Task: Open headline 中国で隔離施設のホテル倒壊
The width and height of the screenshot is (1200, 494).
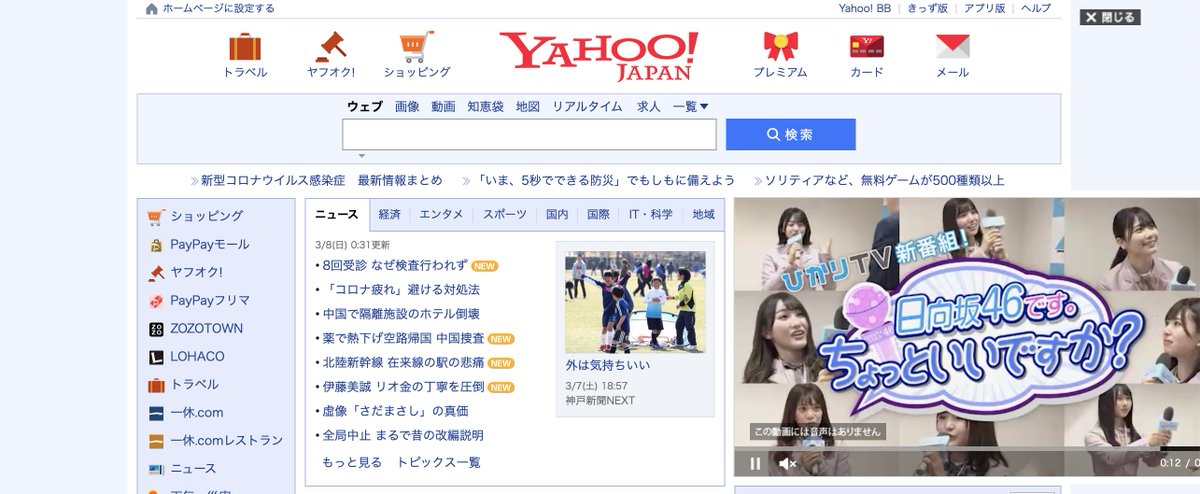Action: 400,314
